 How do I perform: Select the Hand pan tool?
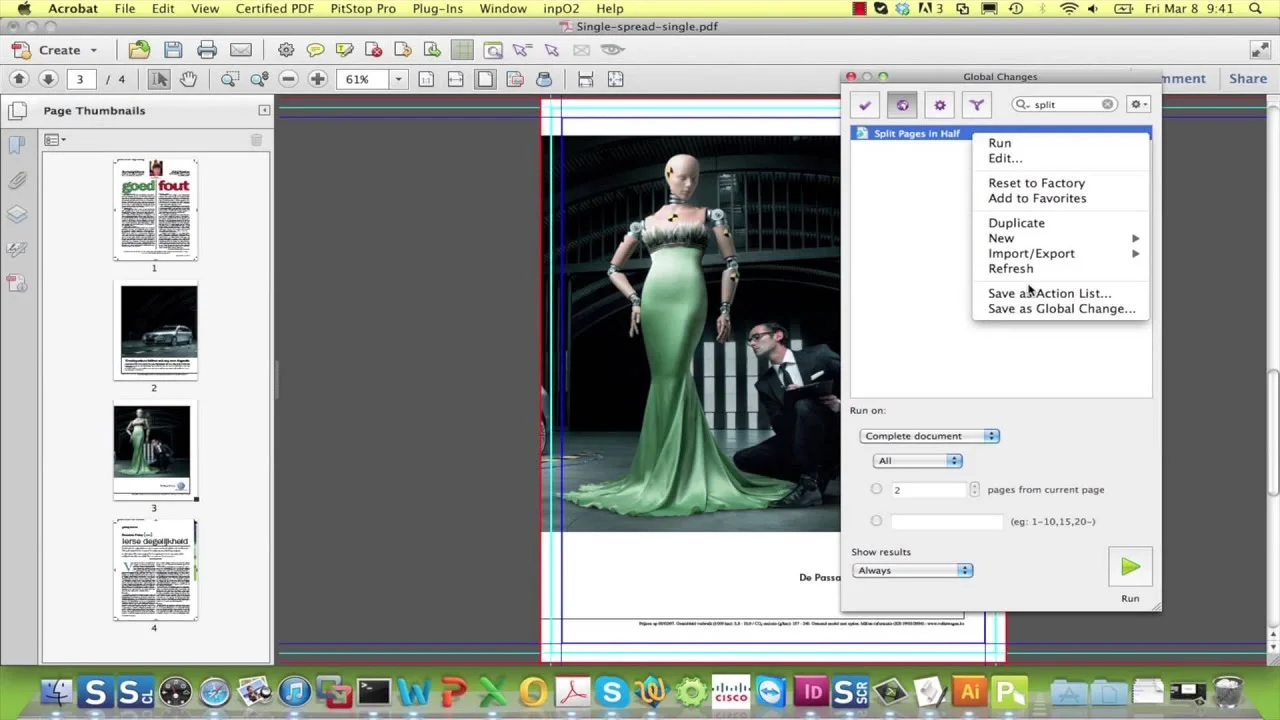pyautogui.click(x=188, y=79)
